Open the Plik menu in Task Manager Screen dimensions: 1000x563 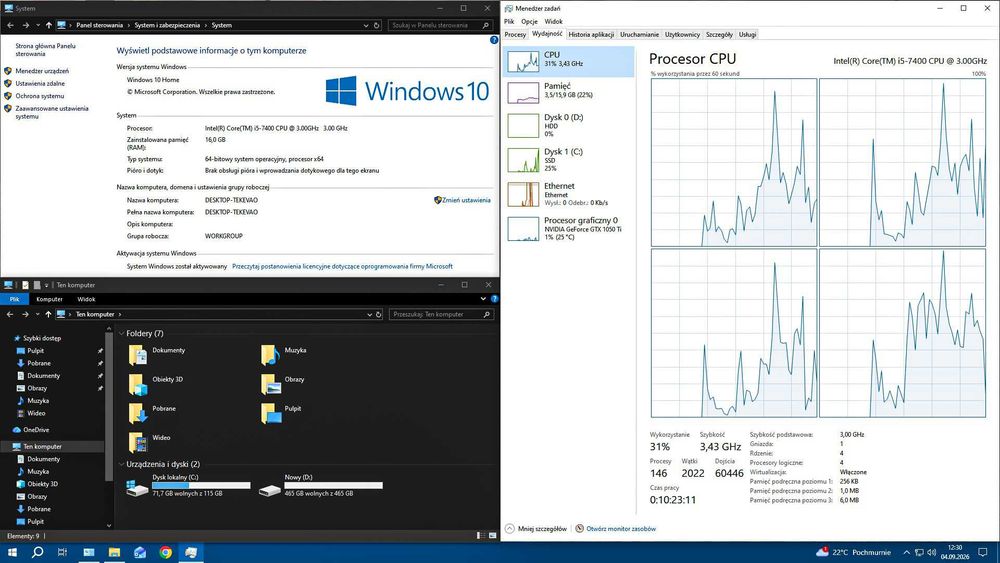(x=509, y=21)
